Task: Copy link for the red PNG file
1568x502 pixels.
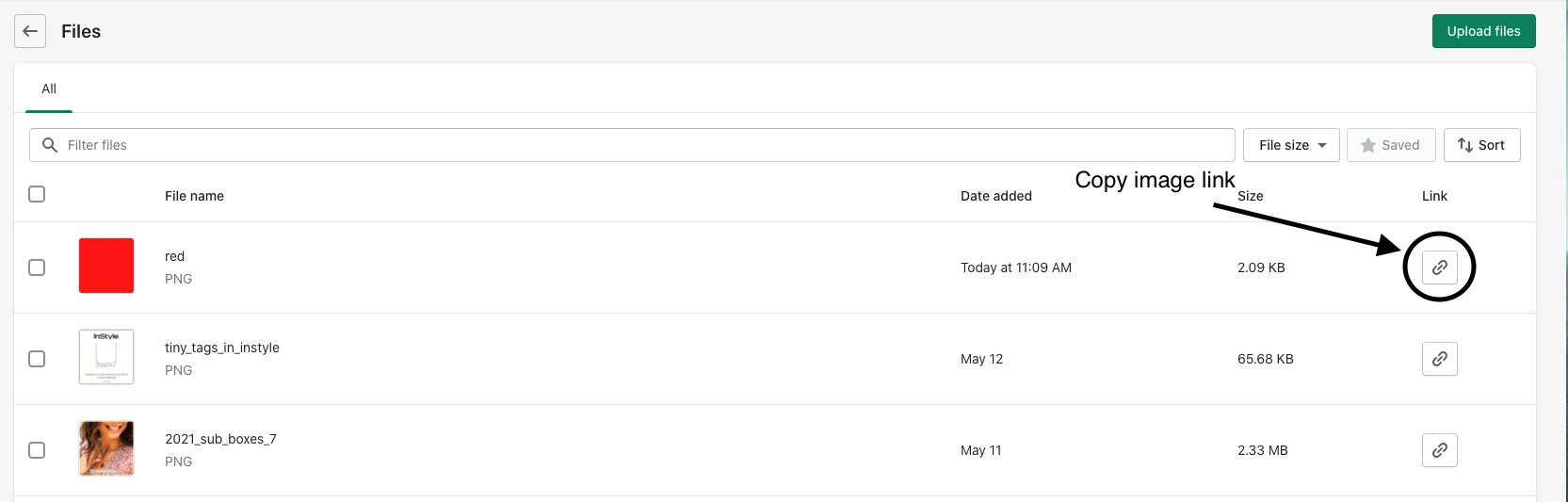Action: 1439,267
